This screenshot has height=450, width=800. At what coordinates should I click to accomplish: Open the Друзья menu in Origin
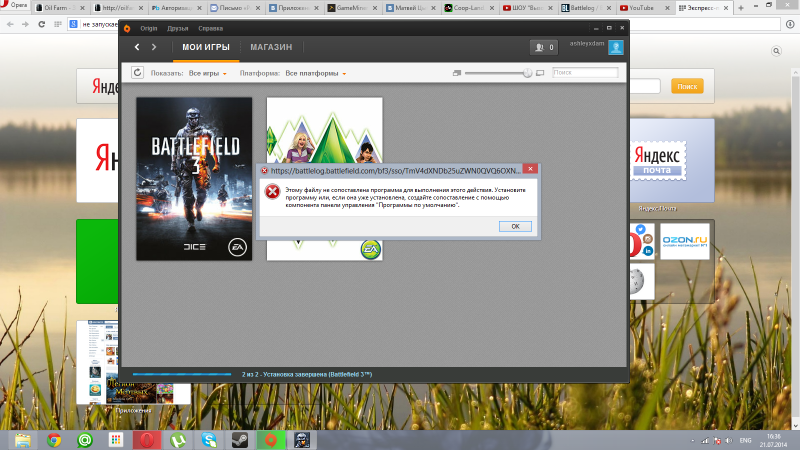[178, 29]
